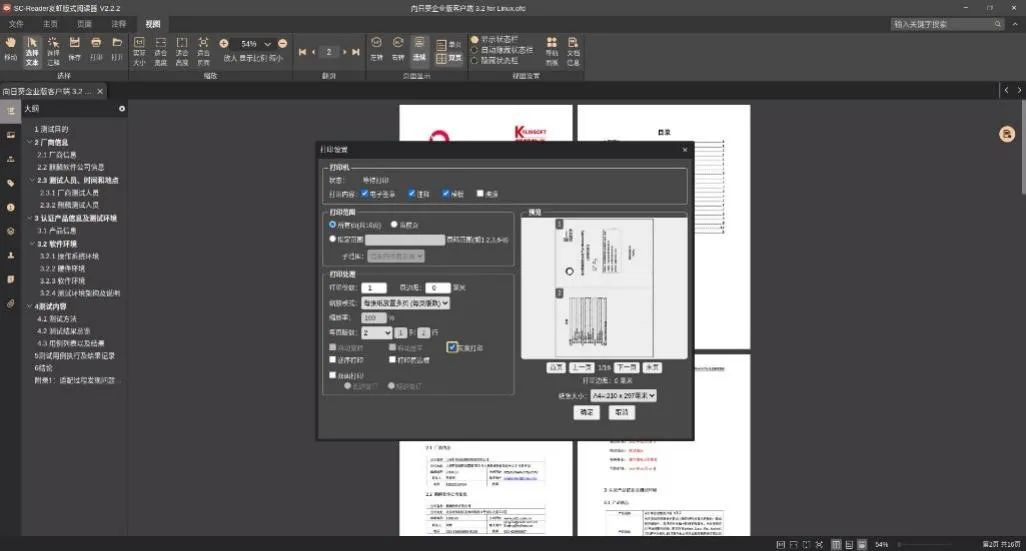Open the 文件 menu

pyautogui.click(x=16, y=23)
